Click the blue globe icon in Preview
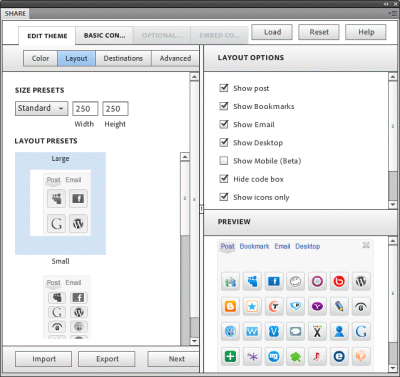 pos(230,331)
